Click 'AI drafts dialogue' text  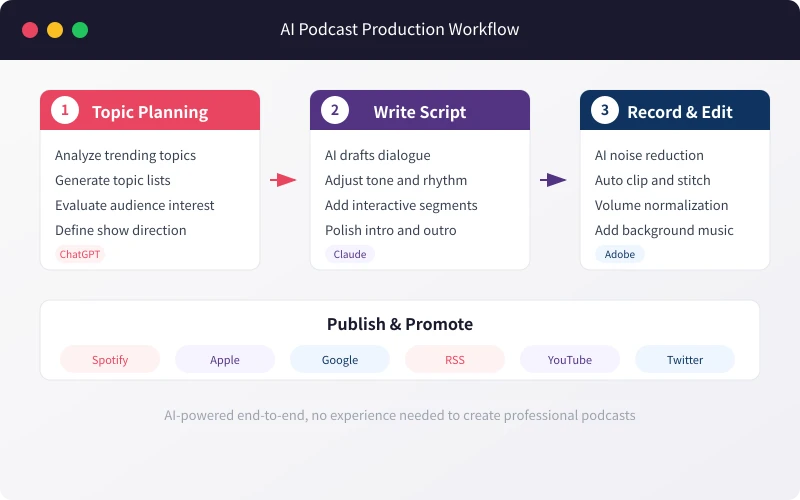378,155
